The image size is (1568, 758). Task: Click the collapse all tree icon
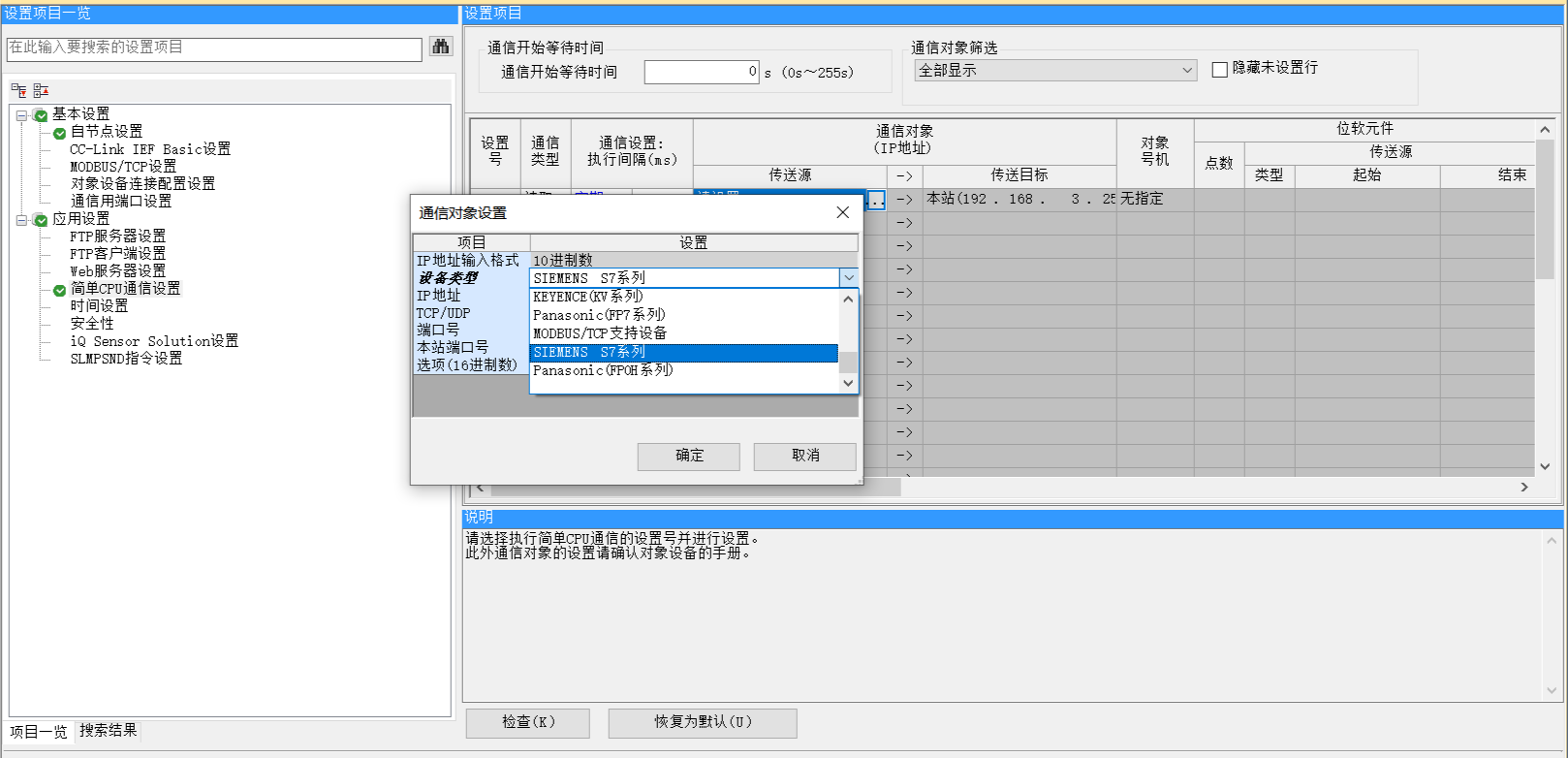point(41,90)
